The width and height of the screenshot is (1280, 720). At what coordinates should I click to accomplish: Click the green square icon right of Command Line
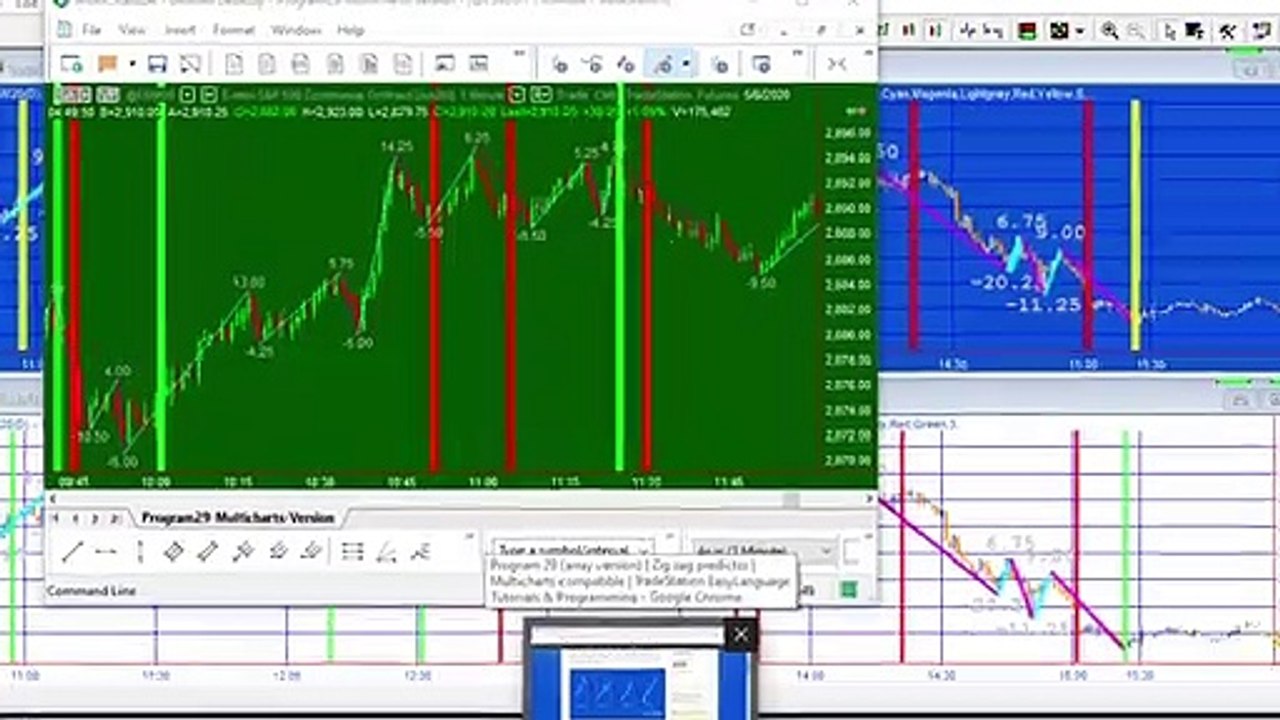point(849,590)
